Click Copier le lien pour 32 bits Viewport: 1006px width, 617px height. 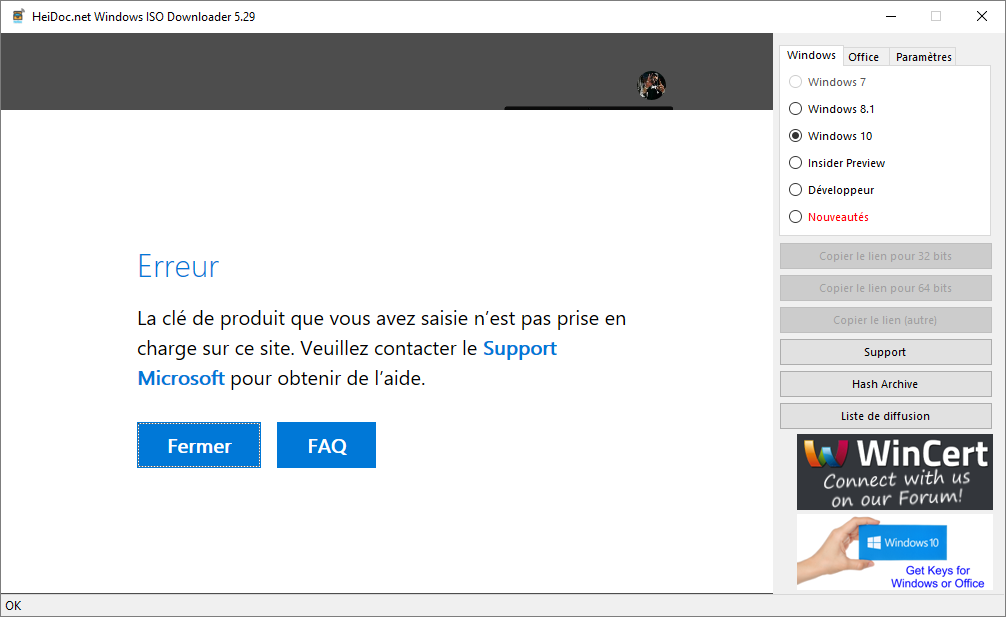[x=885, y=256]
